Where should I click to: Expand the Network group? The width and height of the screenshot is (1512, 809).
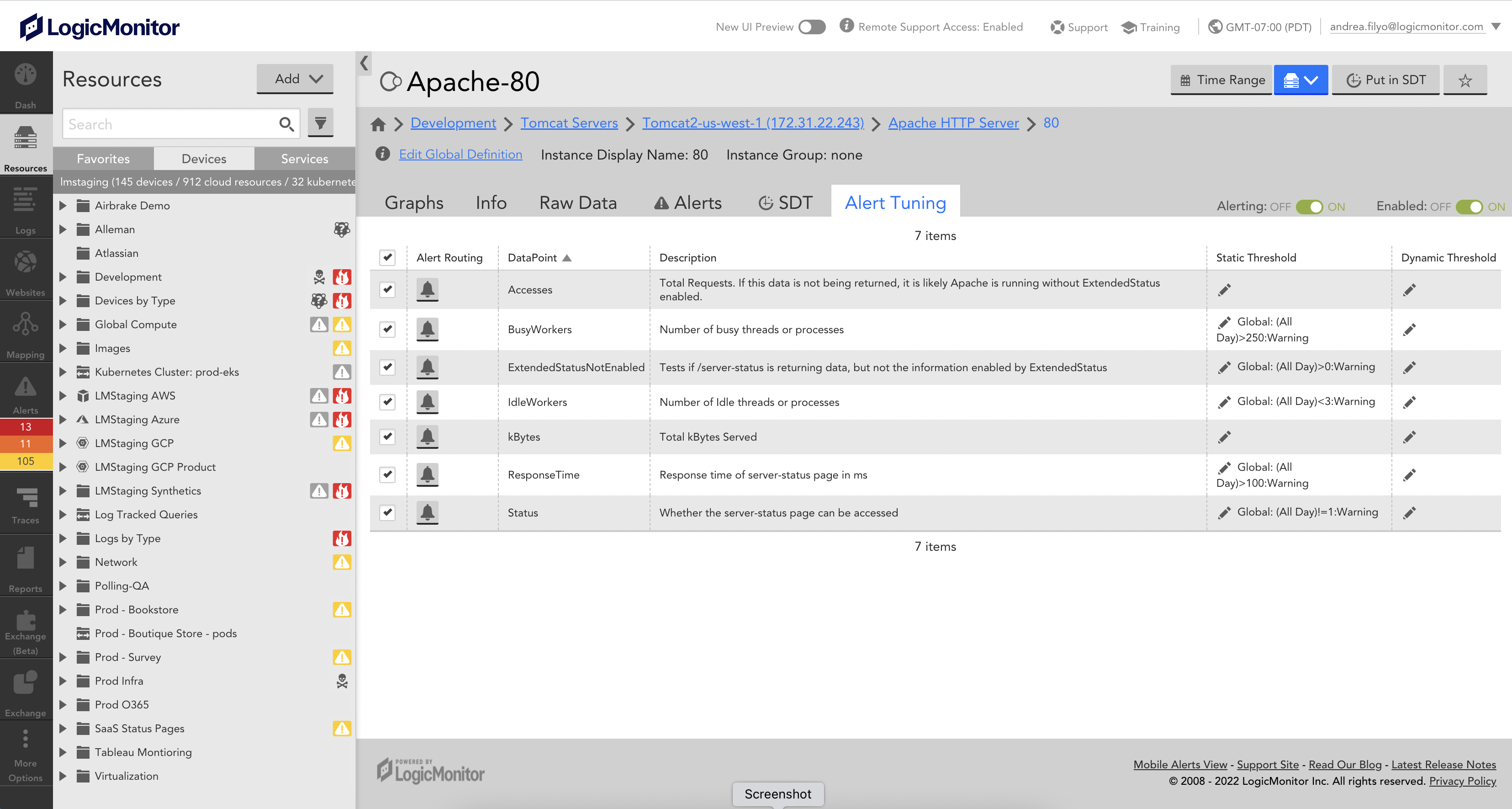tap(63, 562)
